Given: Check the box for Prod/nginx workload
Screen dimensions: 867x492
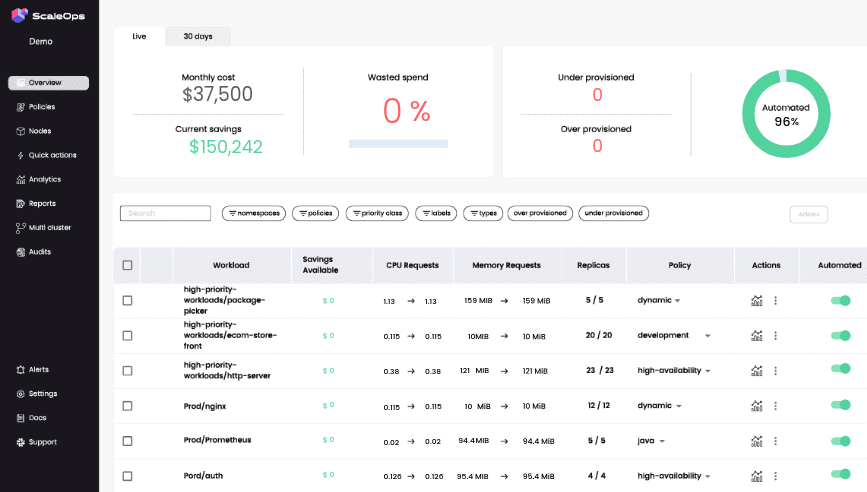Looking at the screenshot, I should point(127,406).
